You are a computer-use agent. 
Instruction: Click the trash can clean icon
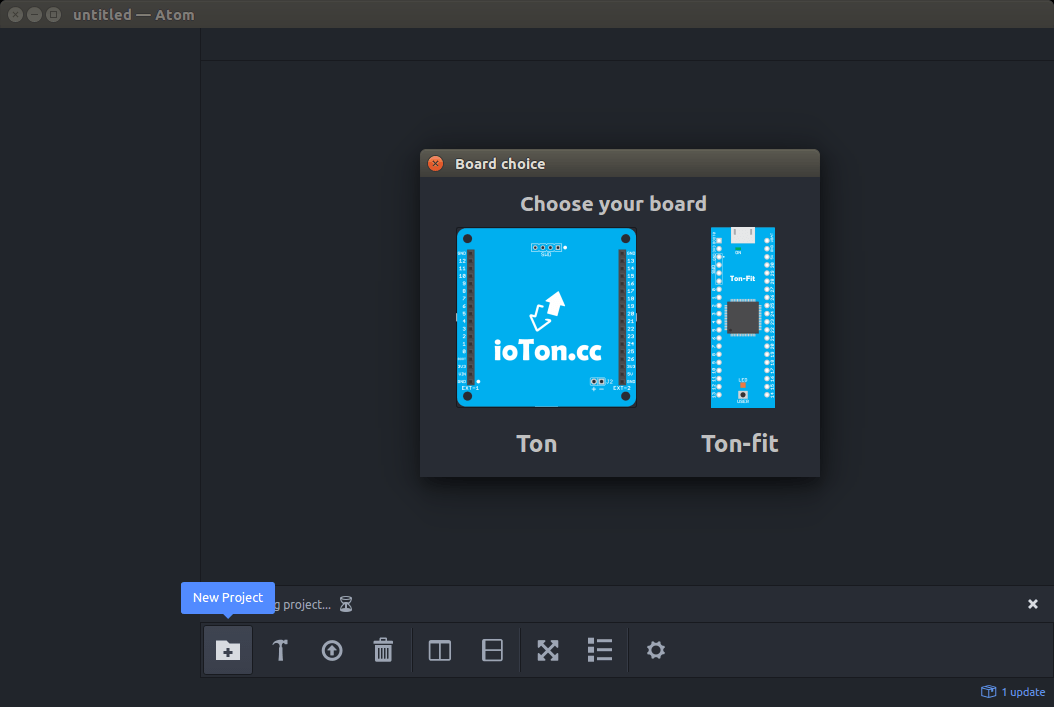(x=383, y=650)
